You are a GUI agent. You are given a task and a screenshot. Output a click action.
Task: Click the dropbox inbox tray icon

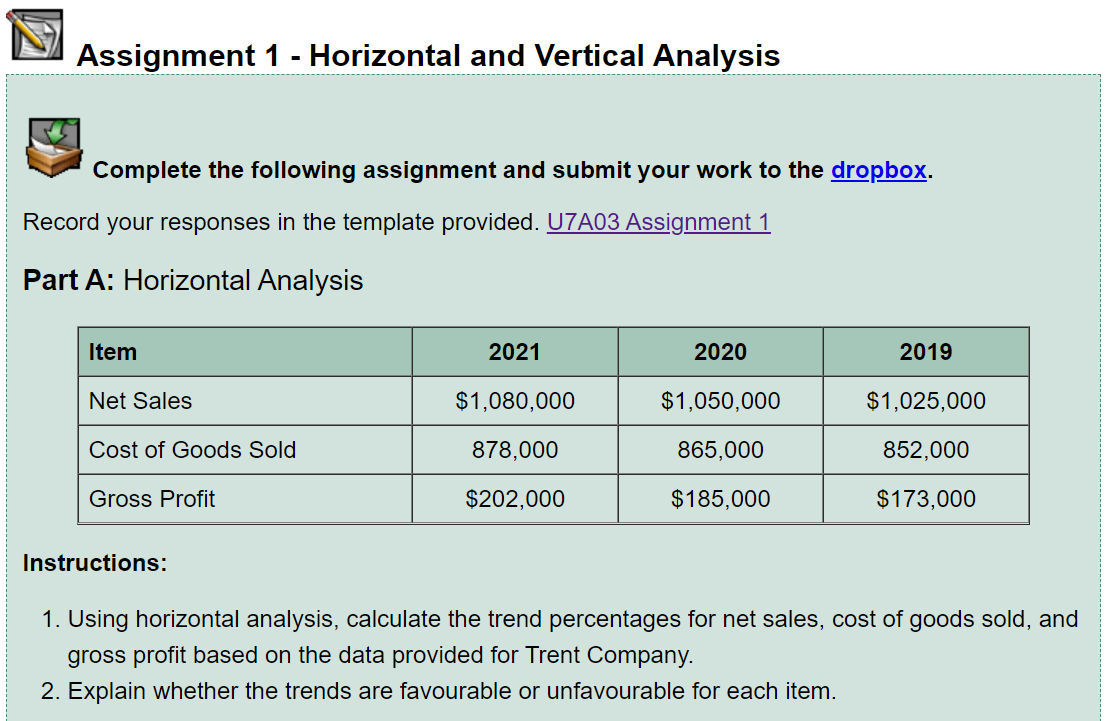[55, 147]
